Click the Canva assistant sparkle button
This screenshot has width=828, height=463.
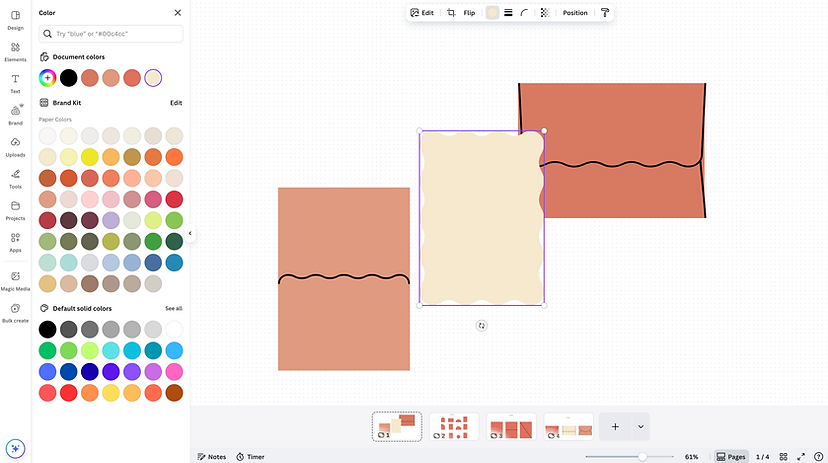[x=15, y=448]
